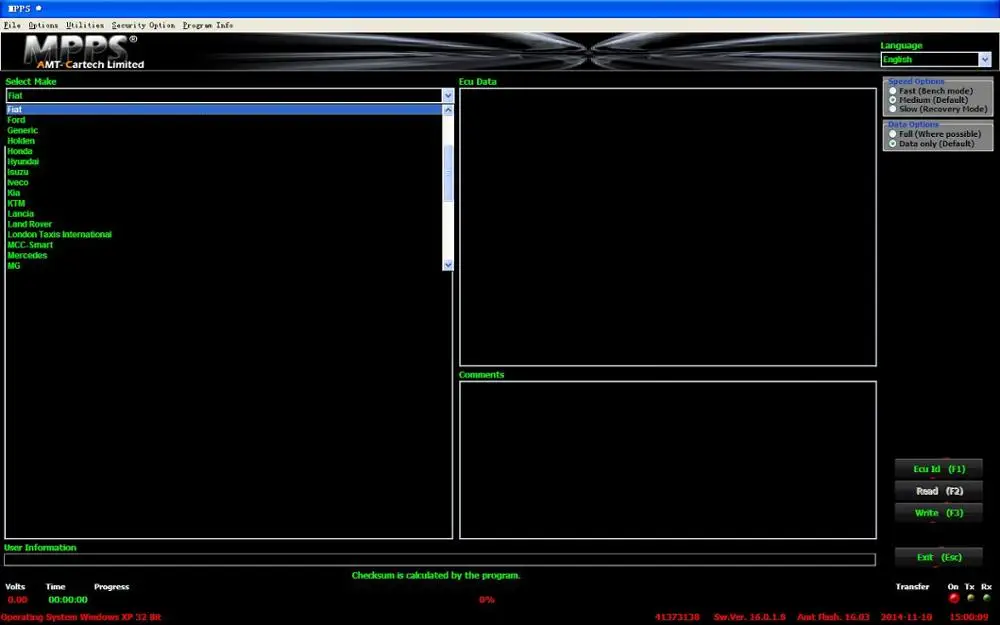
Task: Click the Sw.Ver. 16.0.1.6 status text
Action: coord(748,615)
